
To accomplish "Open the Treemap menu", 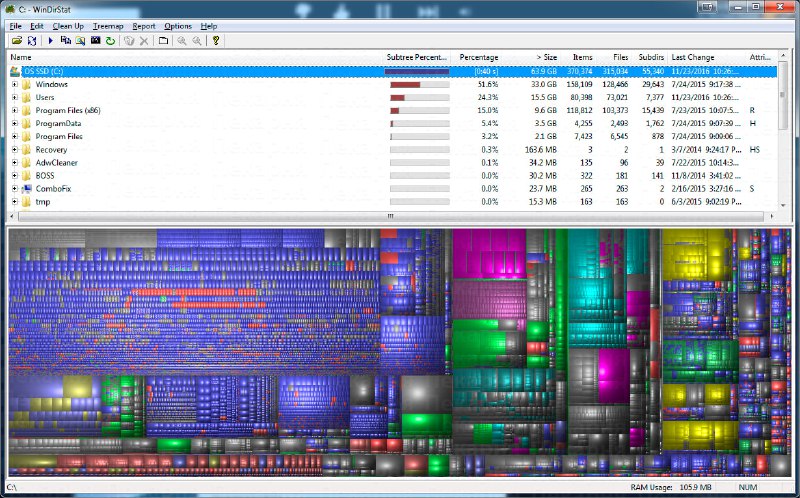I will pos(108,26).
